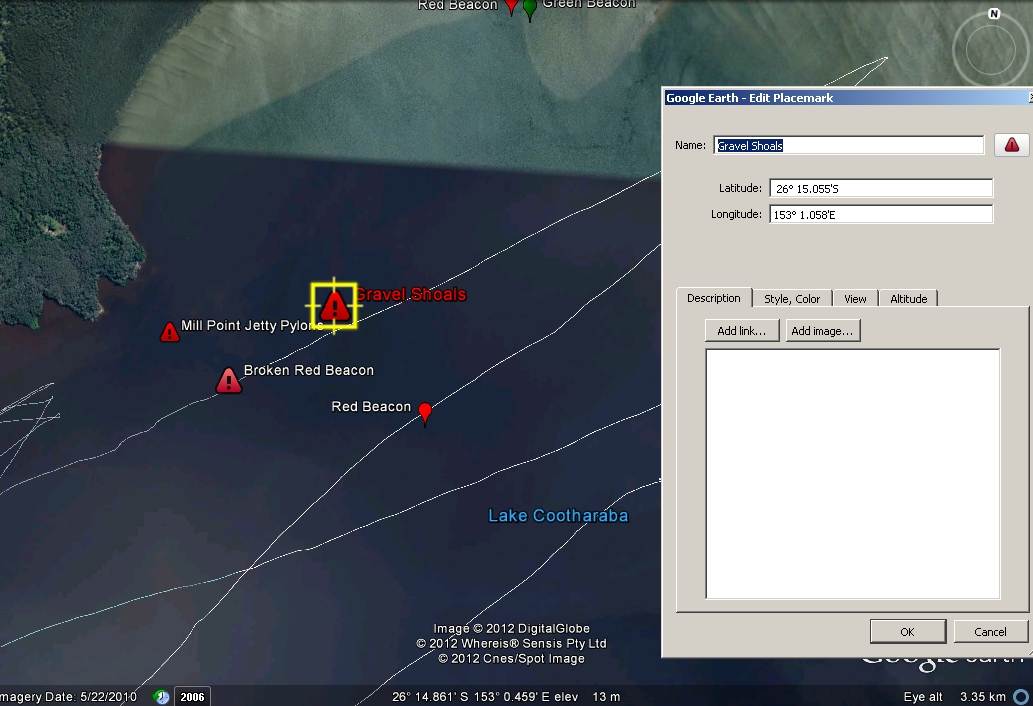Focus the Longitude input field
The height and width of the screenshot is (706, 1033).
coord(880,214)
